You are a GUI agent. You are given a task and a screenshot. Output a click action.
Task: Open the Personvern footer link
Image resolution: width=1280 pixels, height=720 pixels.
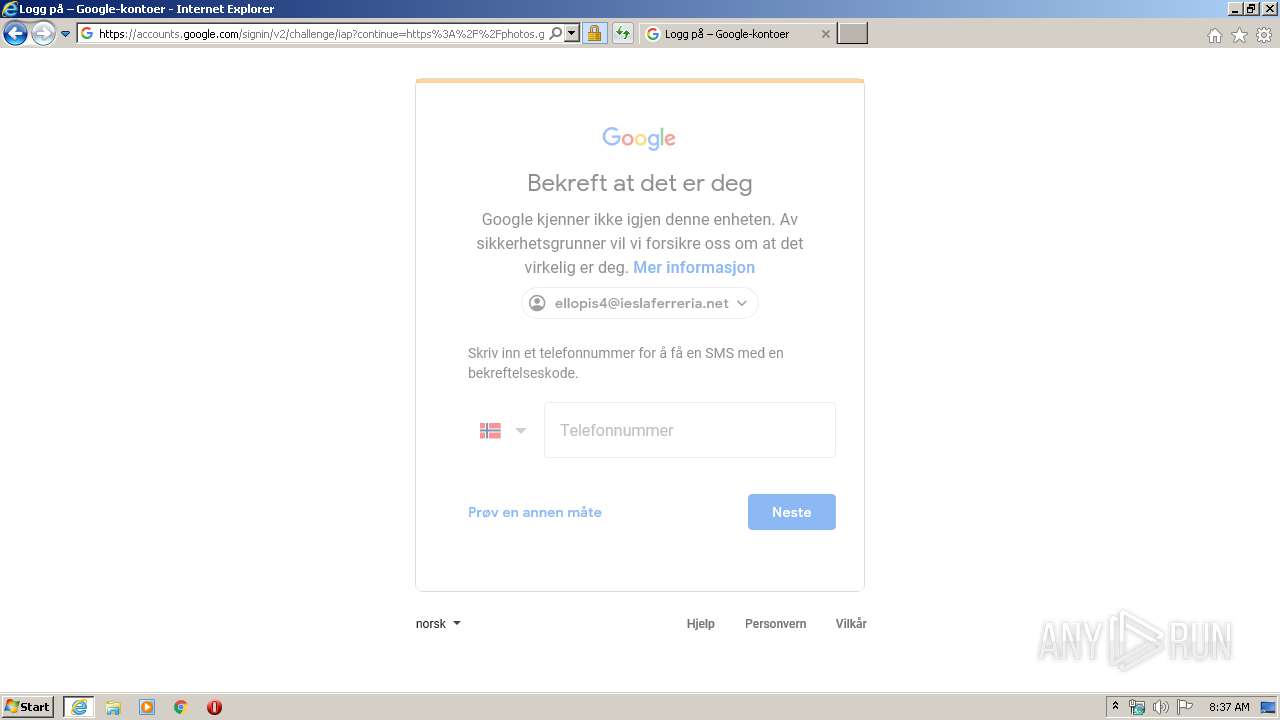(775, 623)
